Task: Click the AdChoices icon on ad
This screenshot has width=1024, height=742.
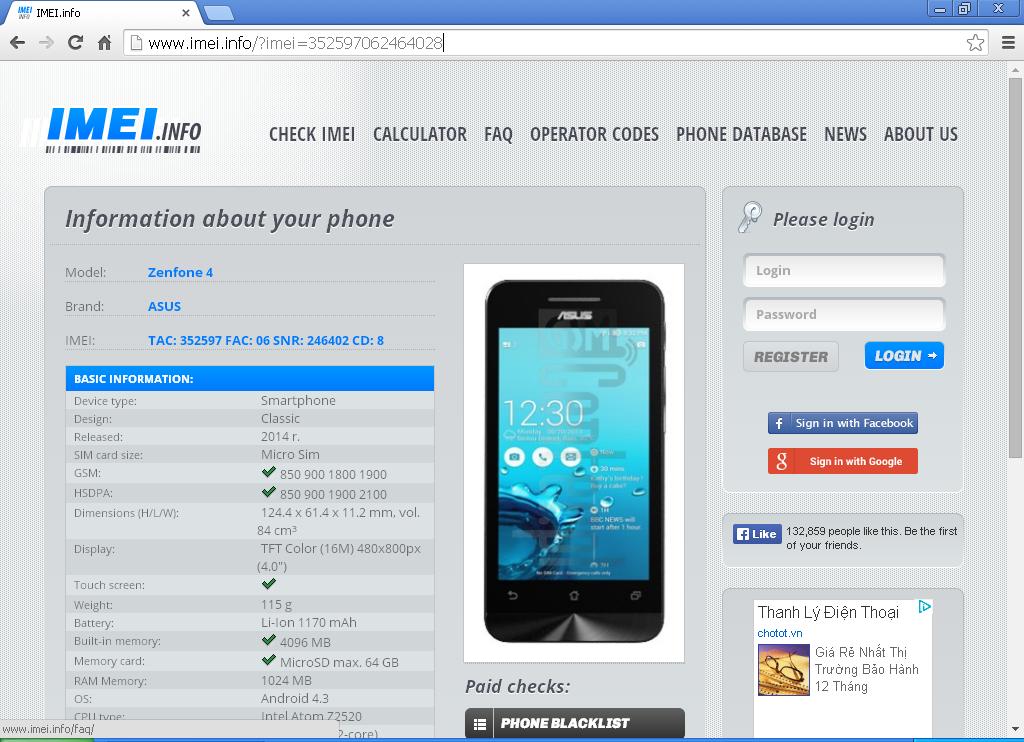Action: pos(925,607)
